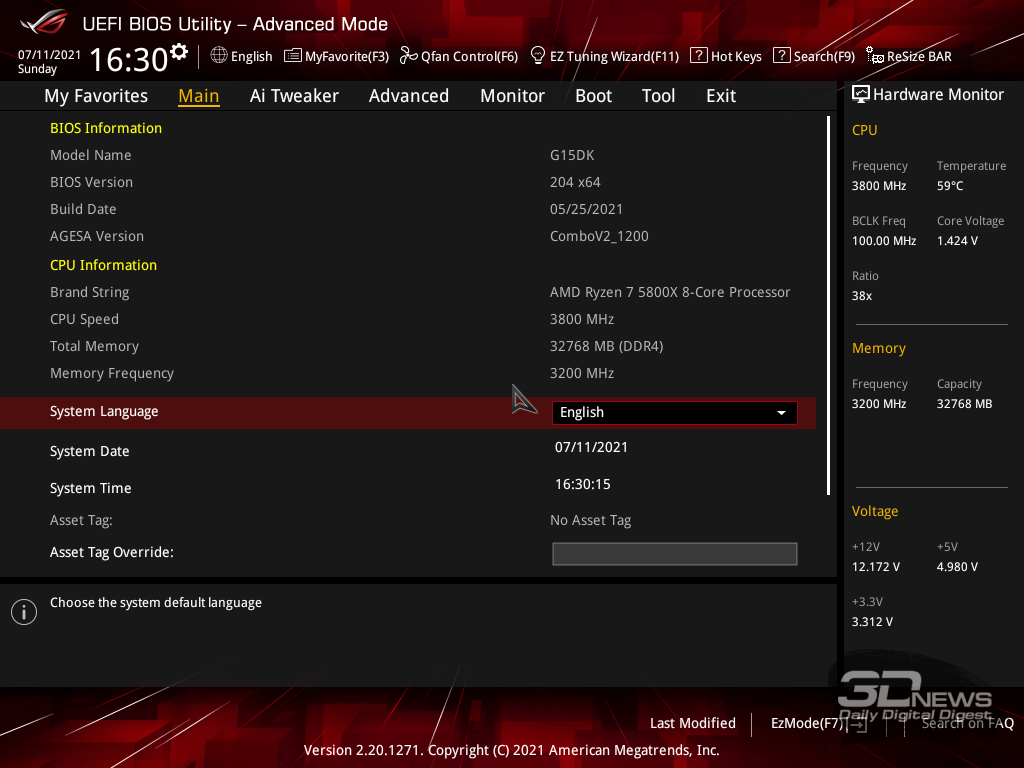Screen dimensions: 1024x768
Task: Open Hot Keys question mark icon
Action: click(x=698, y=56)
